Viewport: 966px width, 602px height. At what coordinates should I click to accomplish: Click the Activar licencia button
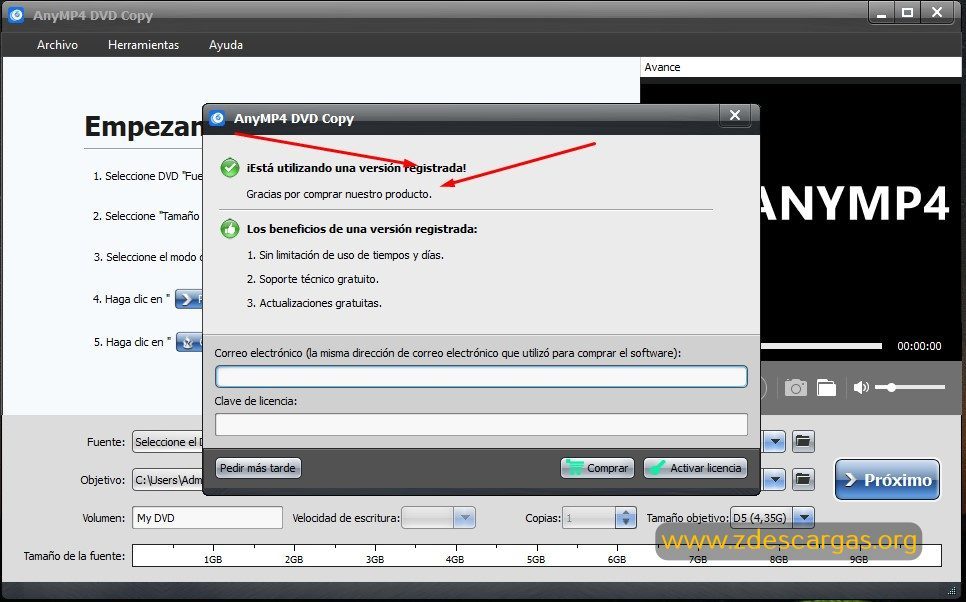click(695, 468)
